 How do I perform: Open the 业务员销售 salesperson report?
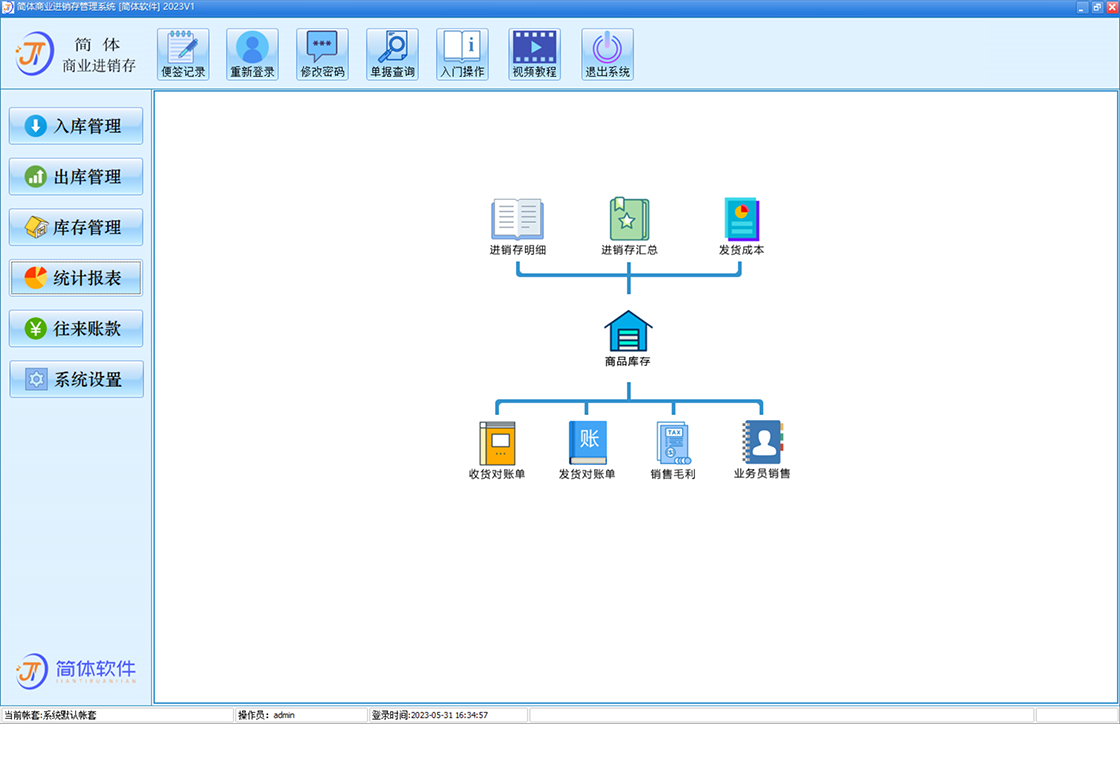click(762, 450)
